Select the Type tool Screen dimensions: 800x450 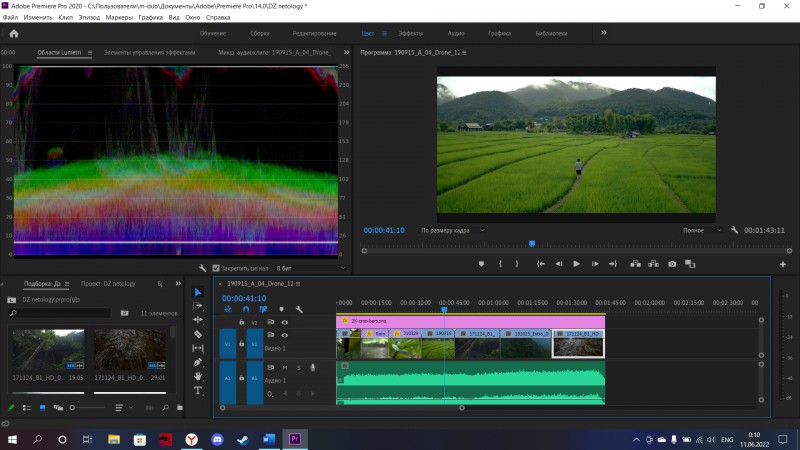click(x=198, y=390)
